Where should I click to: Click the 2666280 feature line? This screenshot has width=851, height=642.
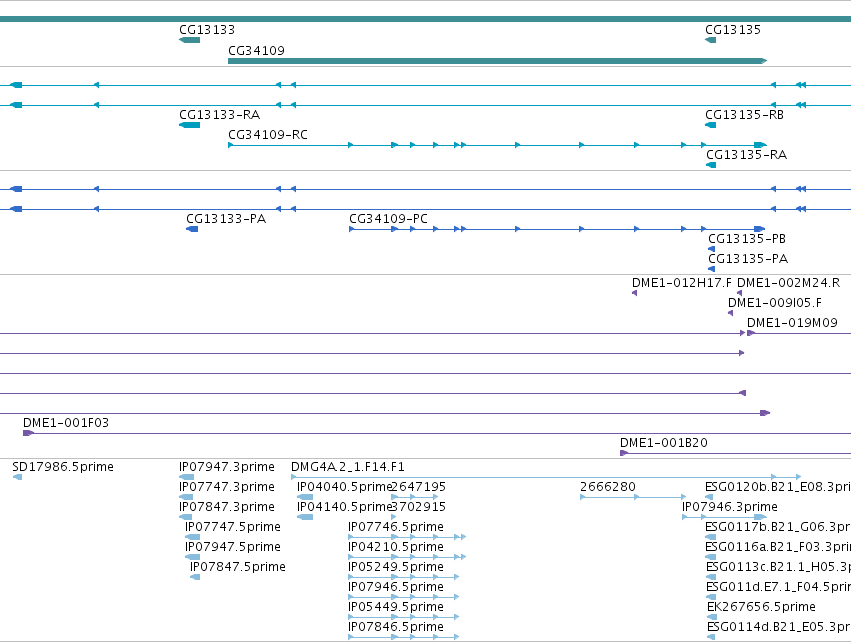pyautogui.click(x=633, y=497)
